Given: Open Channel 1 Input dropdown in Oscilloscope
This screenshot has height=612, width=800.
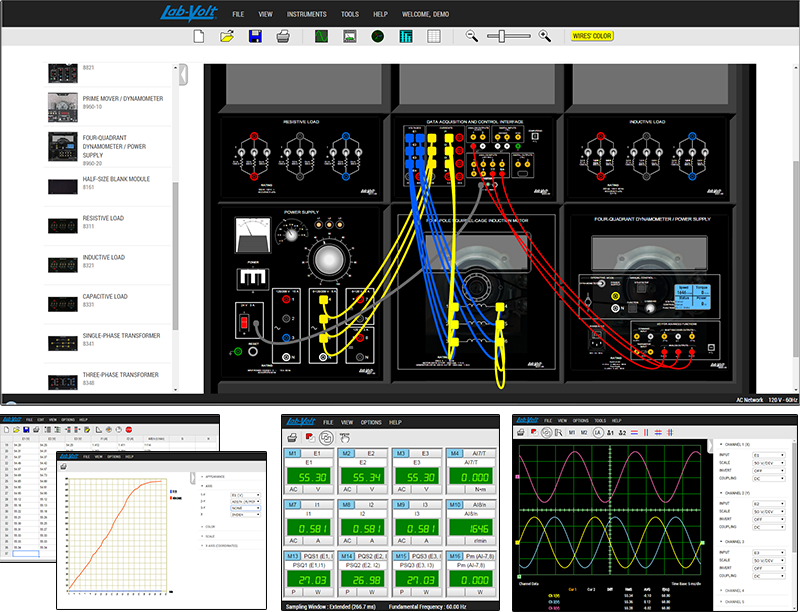Looking at the screenshot, I should (x=769, y=455).
